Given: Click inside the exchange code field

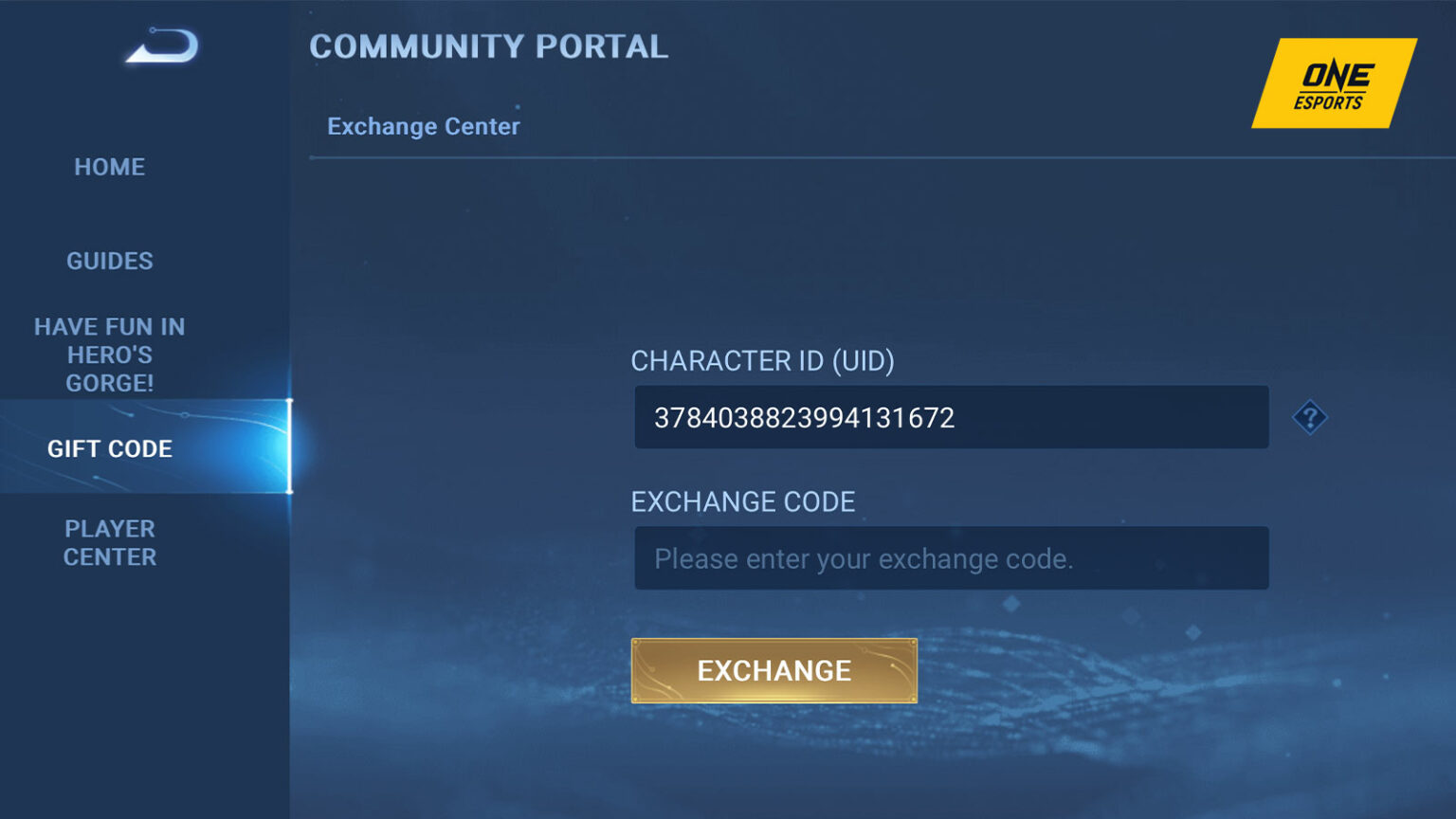Looking at the screenshot, I should (951, 557).
